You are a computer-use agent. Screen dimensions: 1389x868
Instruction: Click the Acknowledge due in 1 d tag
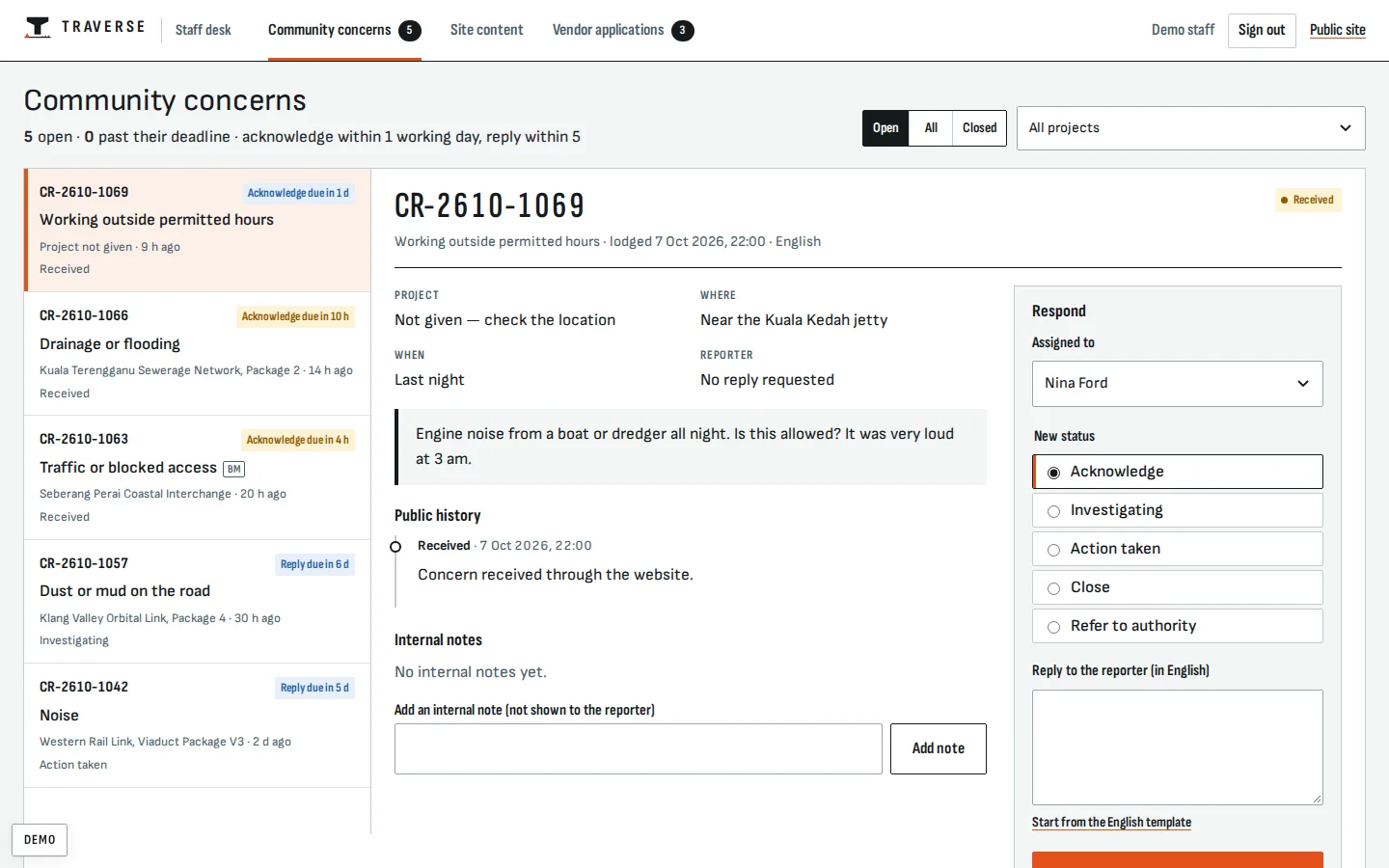click(298, 193)
